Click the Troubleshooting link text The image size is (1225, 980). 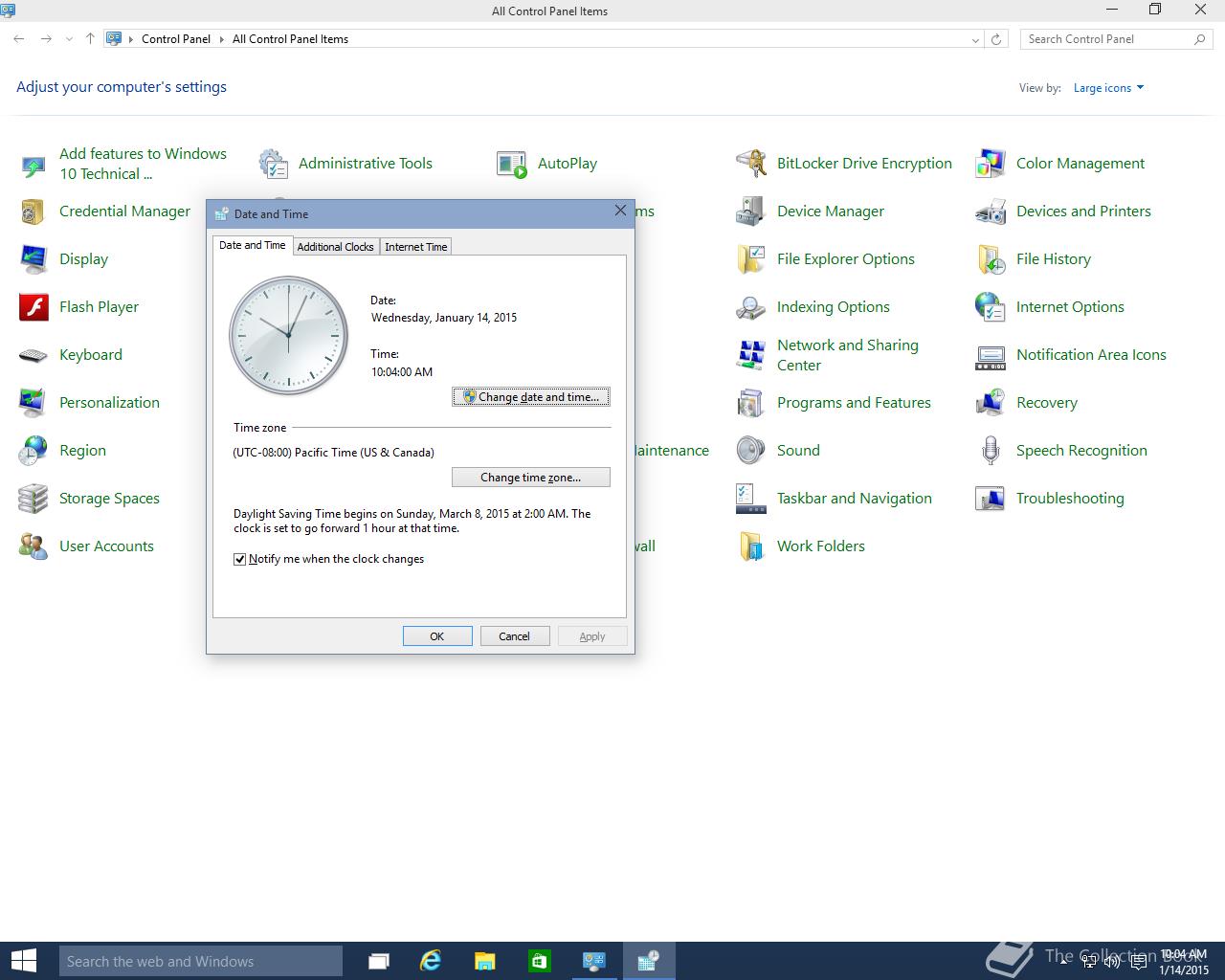point(1070,499)
